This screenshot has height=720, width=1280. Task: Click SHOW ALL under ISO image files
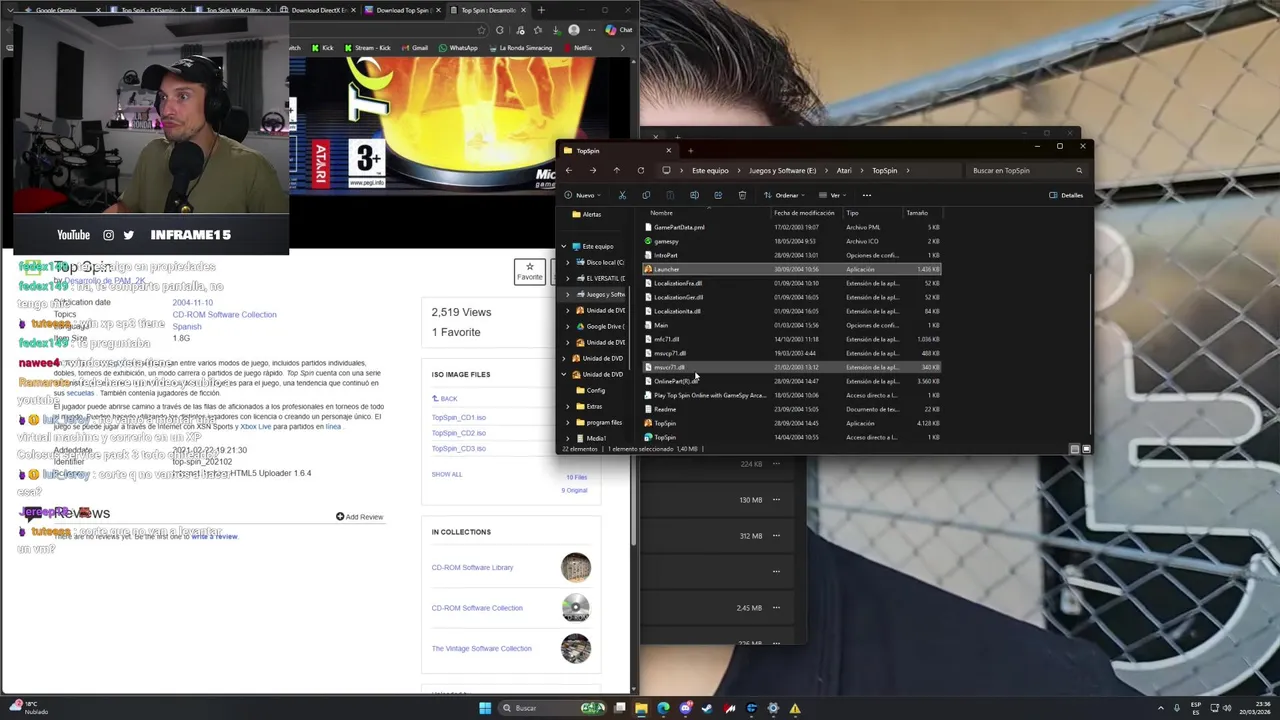coord(447,474)
